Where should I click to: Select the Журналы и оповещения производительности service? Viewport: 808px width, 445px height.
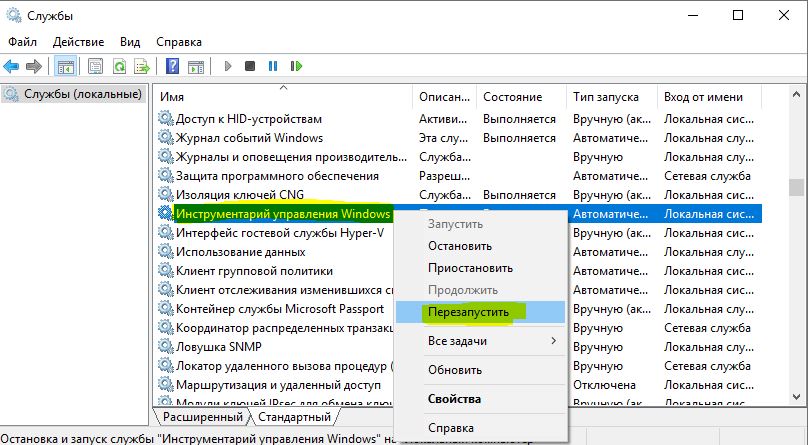point(291,157)
